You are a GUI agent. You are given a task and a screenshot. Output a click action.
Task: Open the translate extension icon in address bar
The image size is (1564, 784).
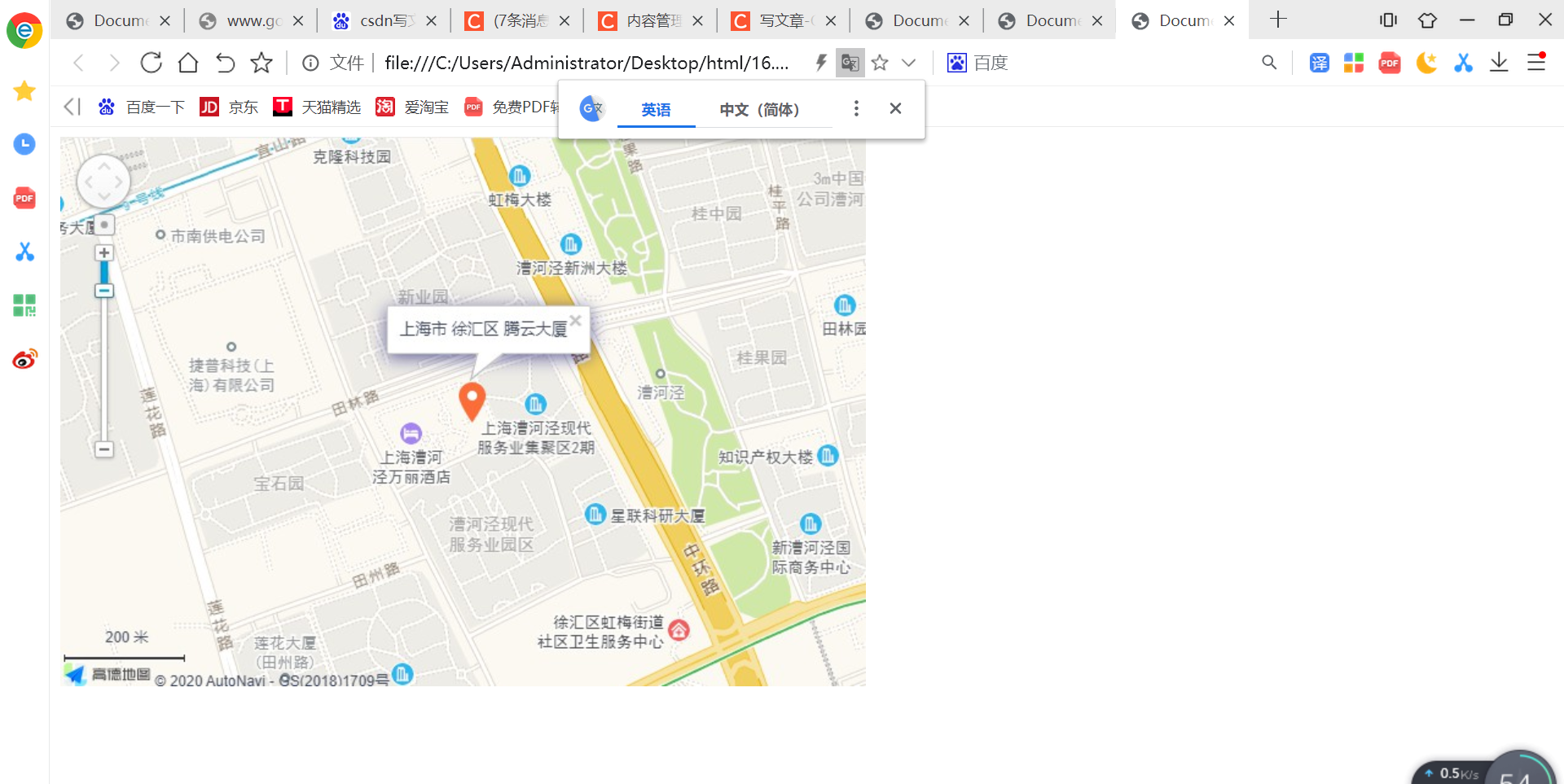click(x=850, y=63)
